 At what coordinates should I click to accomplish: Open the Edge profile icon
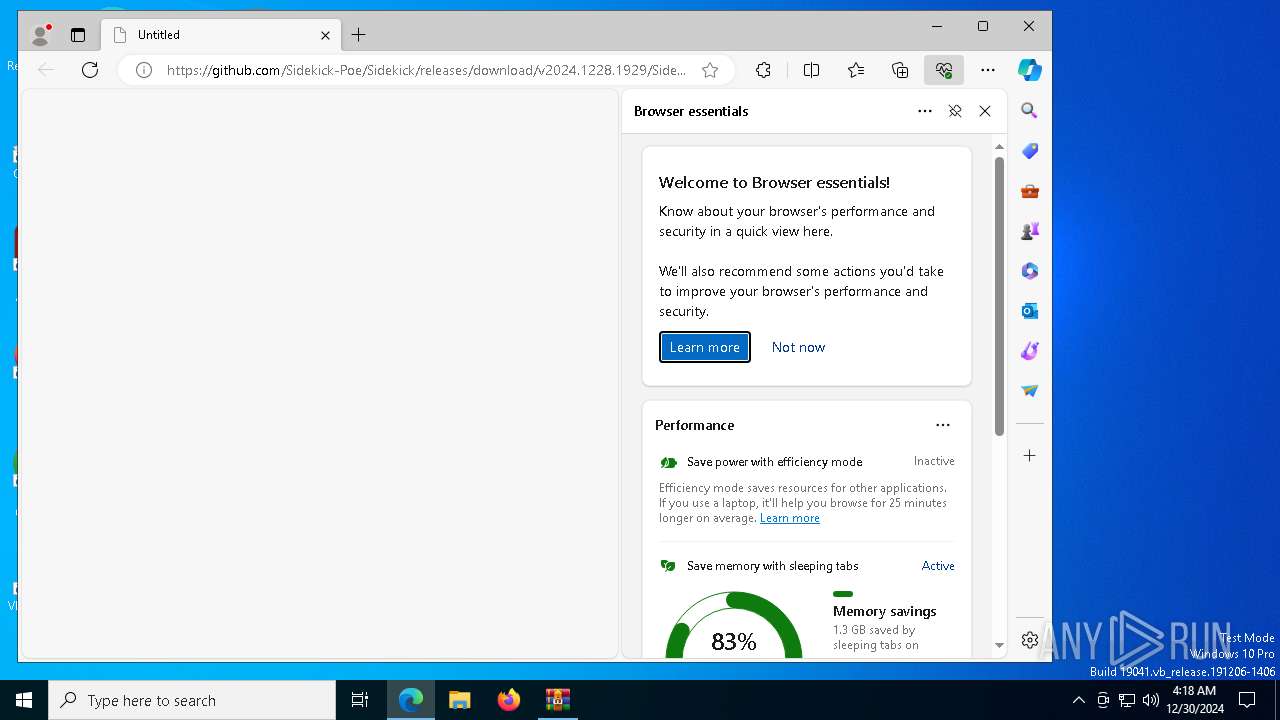(41, 35)
